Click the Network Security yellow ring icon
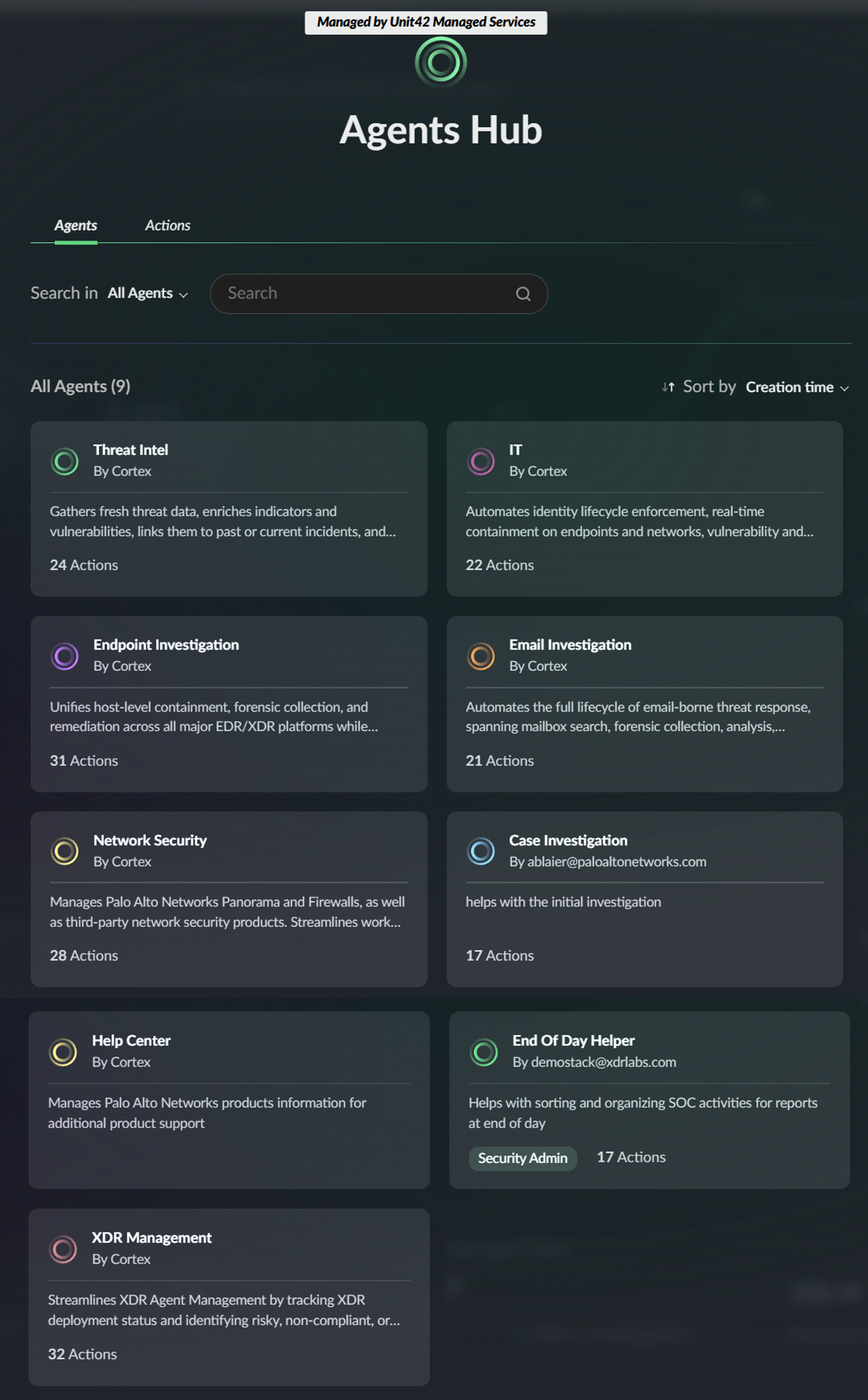Viewport: 868px width, 1400px height. pos(64,851)
